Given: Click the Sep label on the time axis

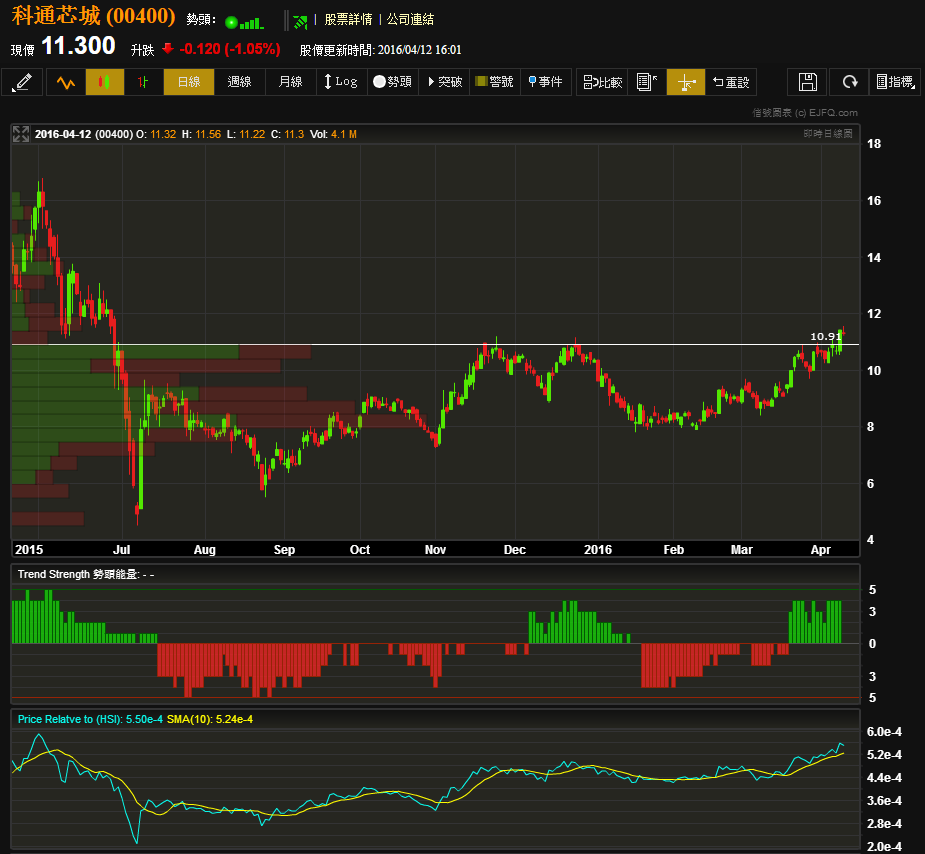Looking at the screenshot, I should [x=284, y=550].
